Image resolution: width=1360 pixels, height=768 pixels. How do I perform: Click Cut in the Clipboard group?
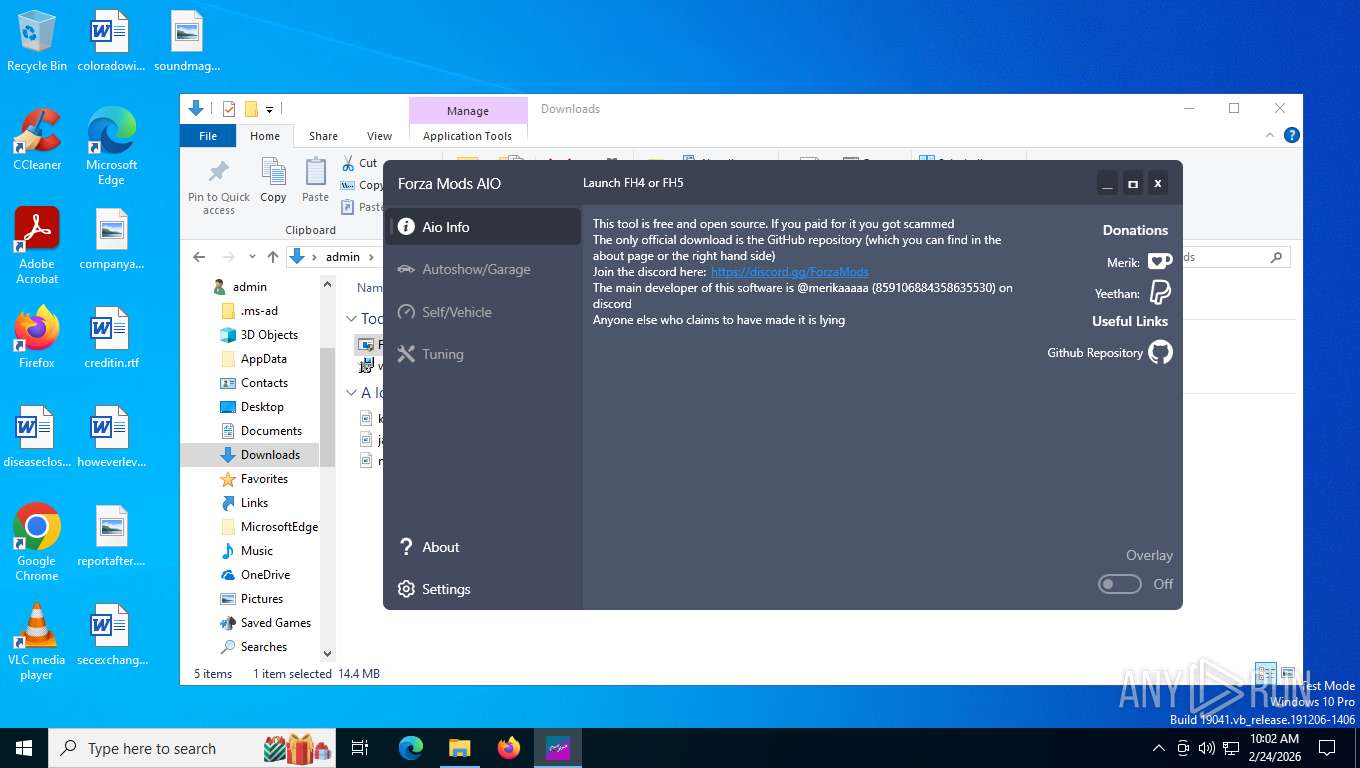[360, 163]
